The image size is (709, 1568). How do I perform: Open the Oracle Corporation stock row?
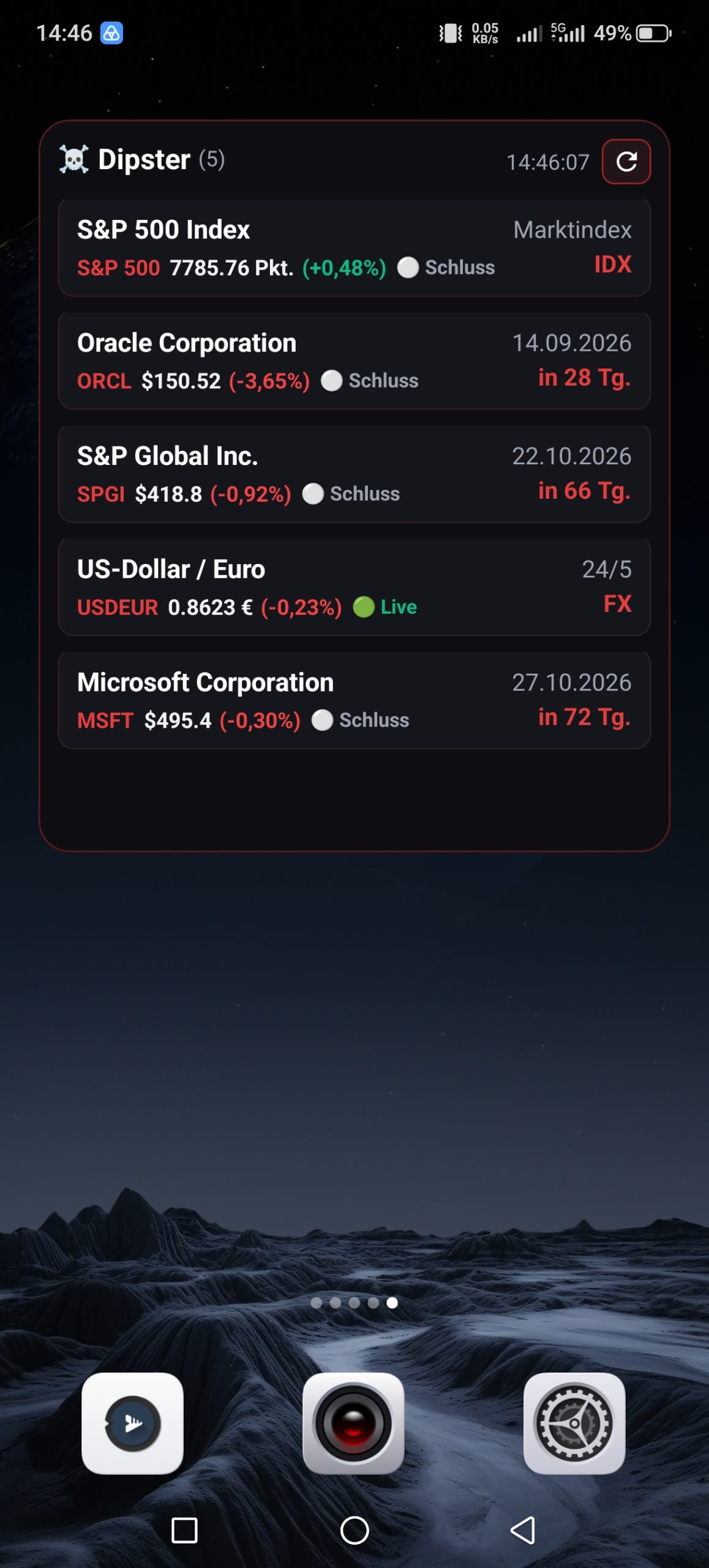tap(354, 361)
